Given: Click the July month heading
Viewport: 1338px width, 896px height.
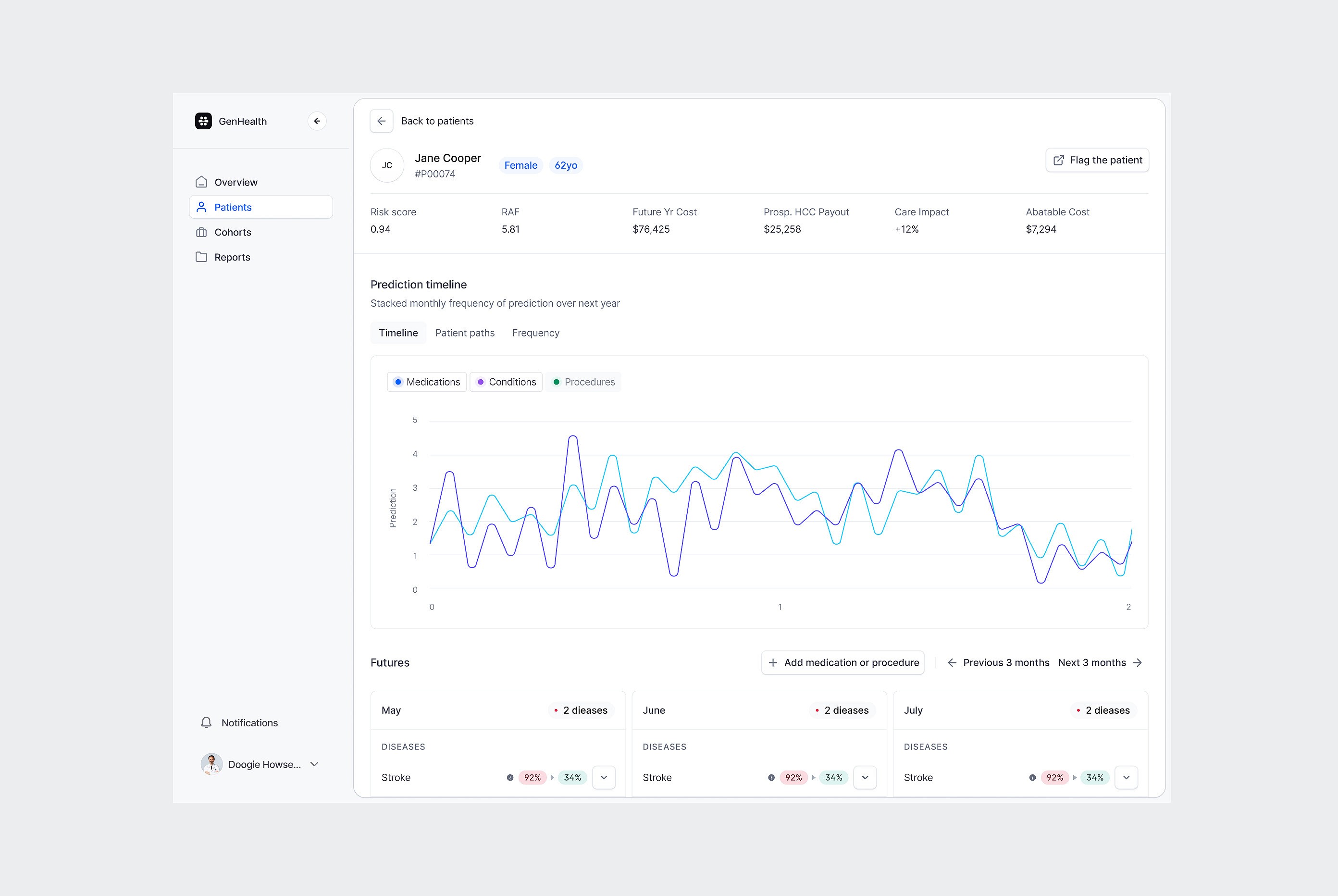Looking at the screenshot, I should click(x=913, y=710).
